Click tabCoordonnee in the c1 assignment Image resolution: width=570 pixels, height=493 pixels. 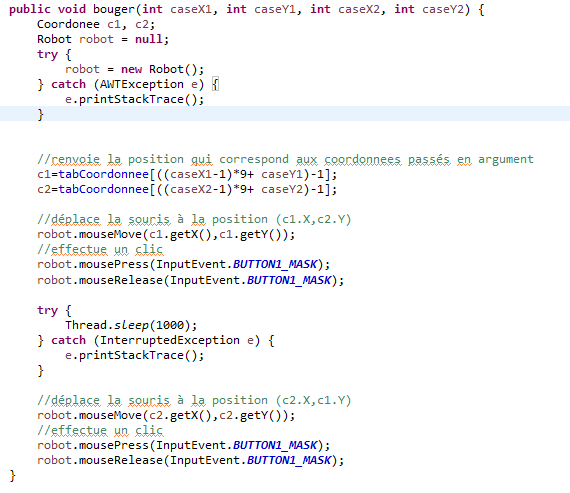(x=104, y=174)
